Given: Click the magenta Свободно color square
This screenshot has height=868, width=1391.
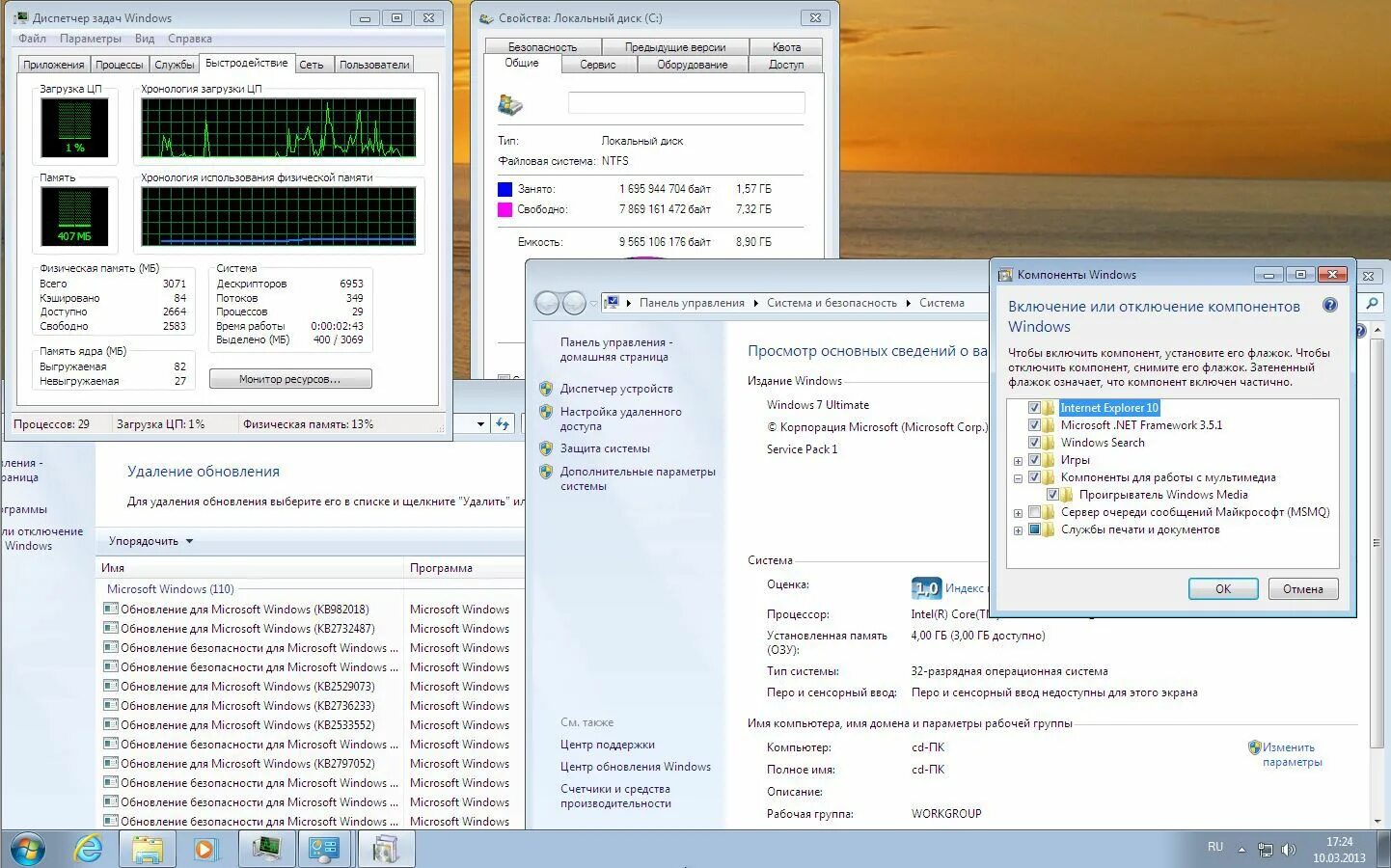Looking at the screenshot, I should 505,209.
